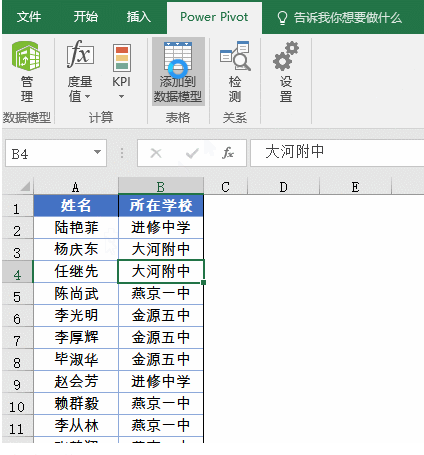
Task: Click the KPI indicator icon
Action: point(122,58)
